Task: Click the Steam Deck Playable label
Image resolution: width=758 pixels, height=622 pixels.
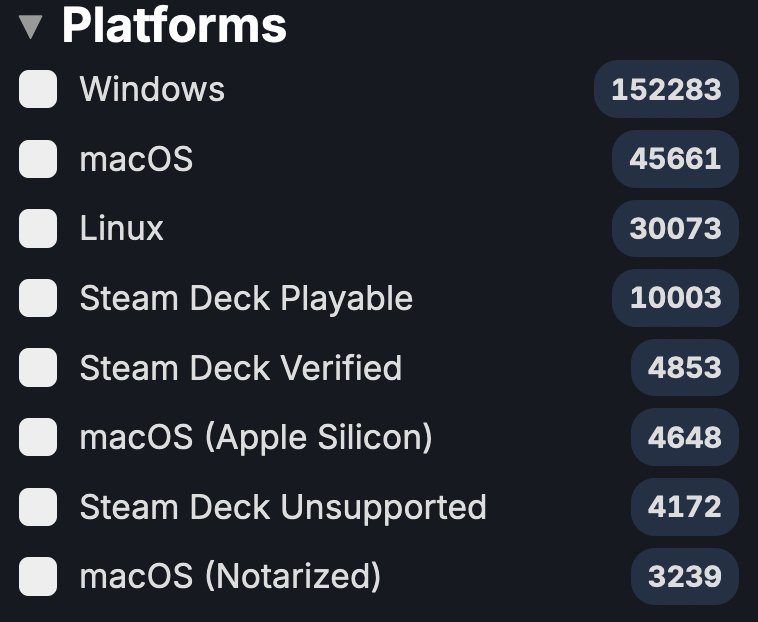Action: coord(246,298)
